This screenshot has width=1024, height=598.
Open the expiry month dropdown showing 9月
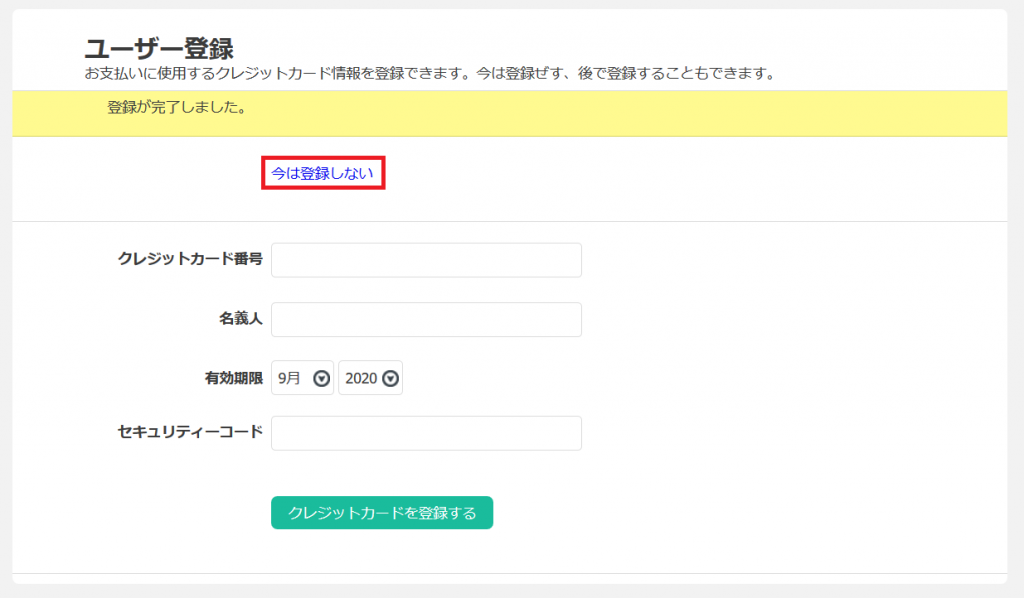click(302, 378)
